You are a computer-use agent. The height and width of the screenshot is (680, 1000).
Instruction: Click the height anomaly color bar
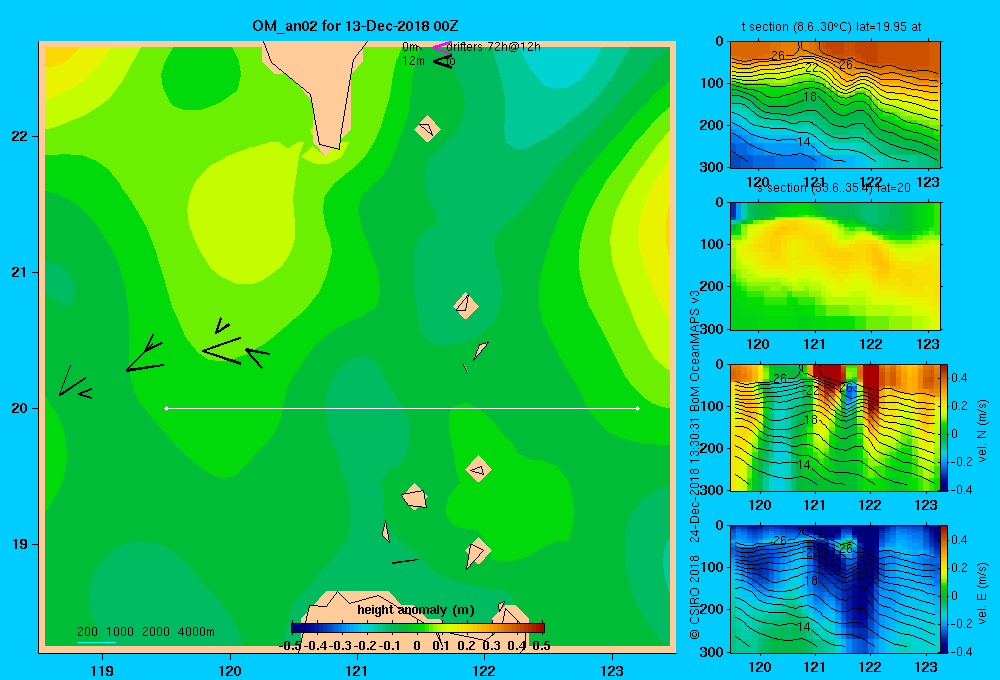[x=417, y=628]
